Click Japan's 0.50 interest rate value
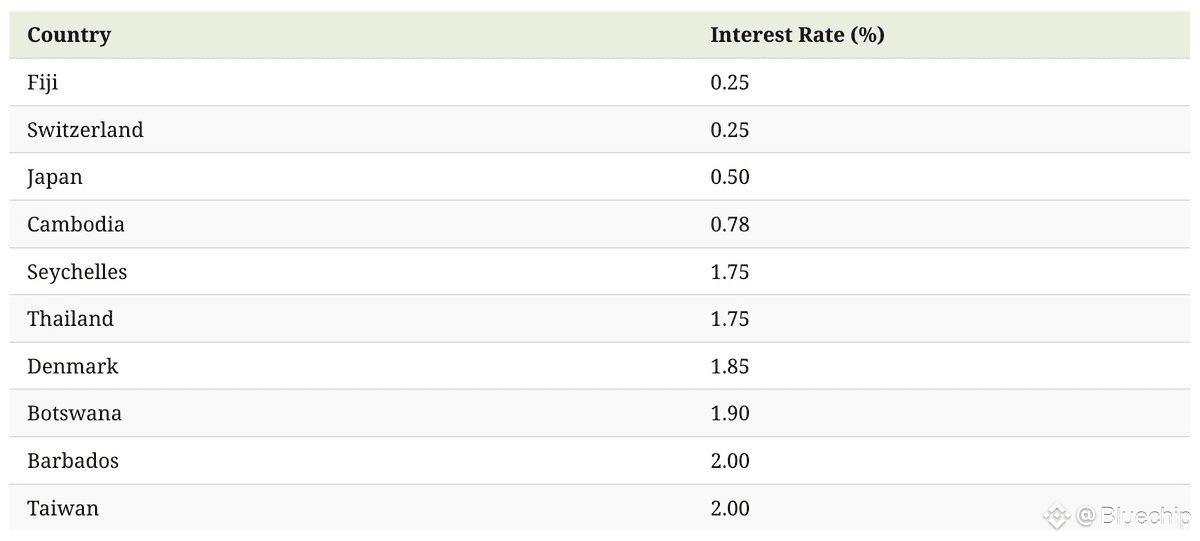Screen dimensions: 1200x541 tap(730, 177)
